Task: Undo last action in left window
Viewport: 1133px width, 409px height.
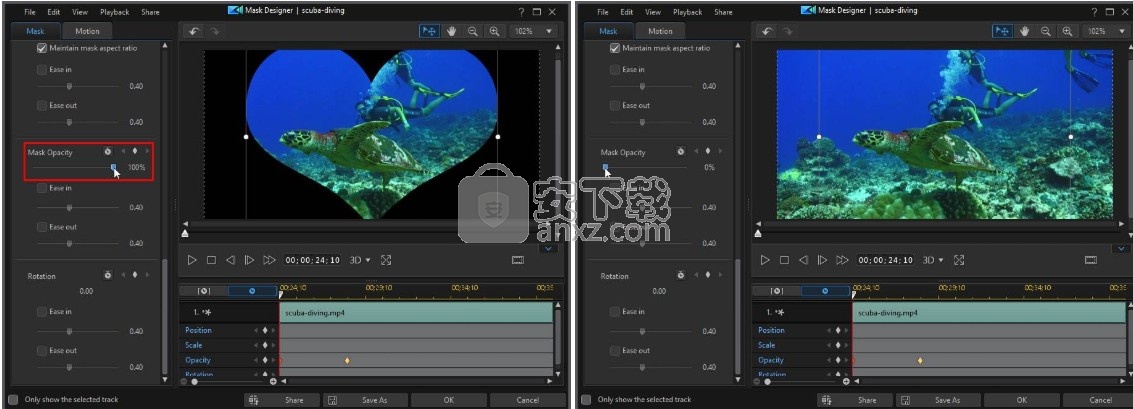Action: 193,31
